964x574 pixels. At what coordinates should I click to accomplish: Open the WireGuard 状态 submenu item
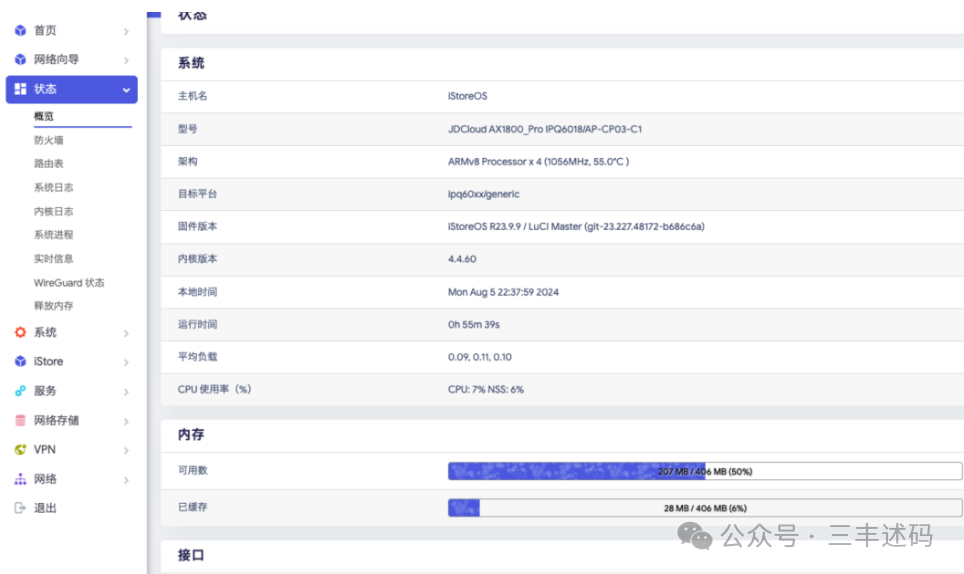[69, 283]
